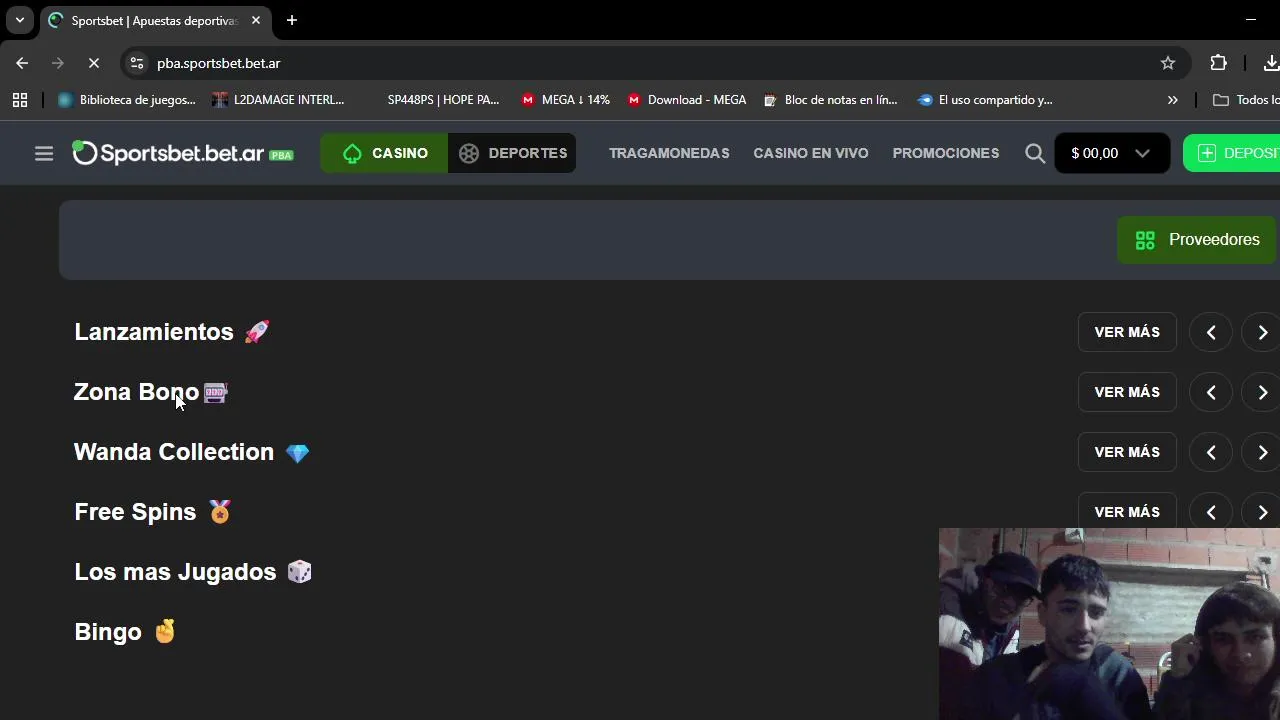Viewport: 1280px width, 720px height.
Task: Switch to the DEPORTES section
Action: pyautogui.click(x=512, y=153)
